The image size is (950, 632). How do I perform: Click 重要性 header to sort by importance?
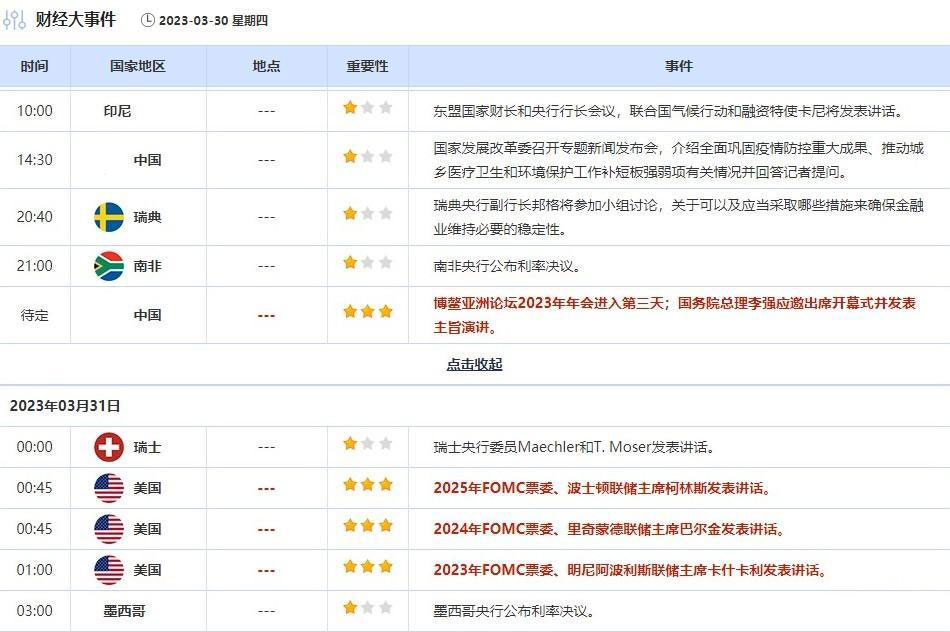367,65
